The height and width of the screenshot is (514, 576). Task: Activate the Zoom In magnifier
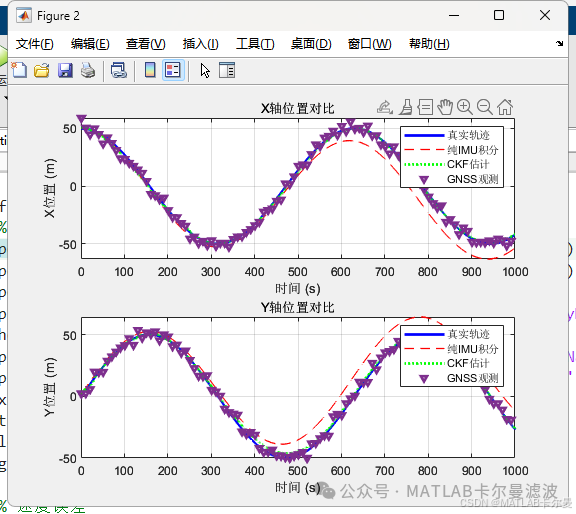[465, 107]
